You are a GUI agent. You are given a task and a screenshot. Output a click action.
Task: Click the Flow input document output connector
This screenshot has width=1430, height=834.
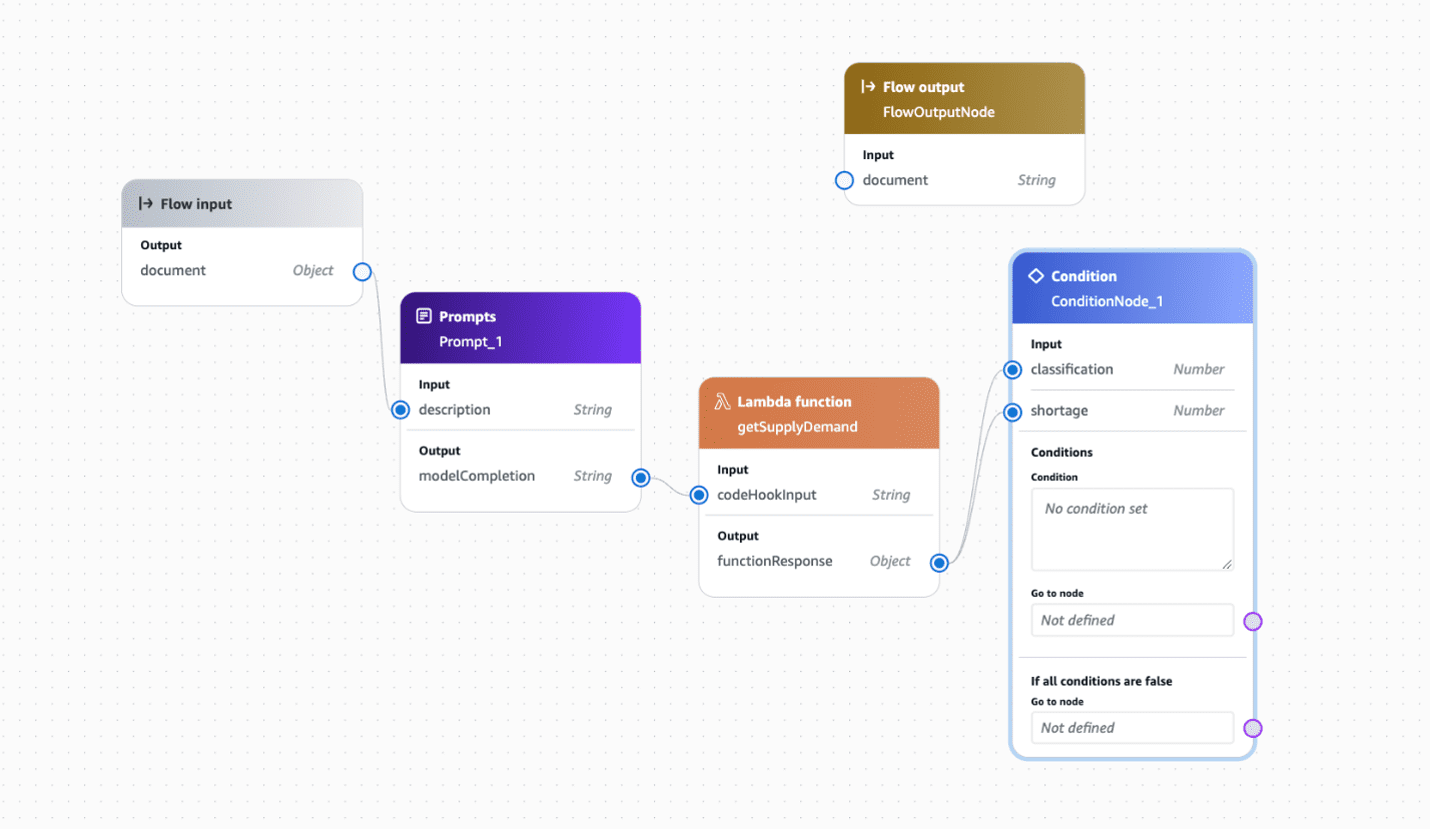point(362,272)
